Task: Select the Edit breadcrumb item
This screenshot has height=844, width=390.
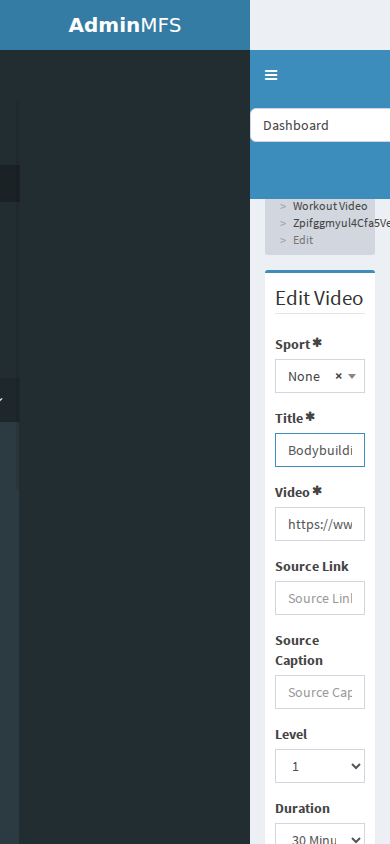Action: tap(303, 240)
